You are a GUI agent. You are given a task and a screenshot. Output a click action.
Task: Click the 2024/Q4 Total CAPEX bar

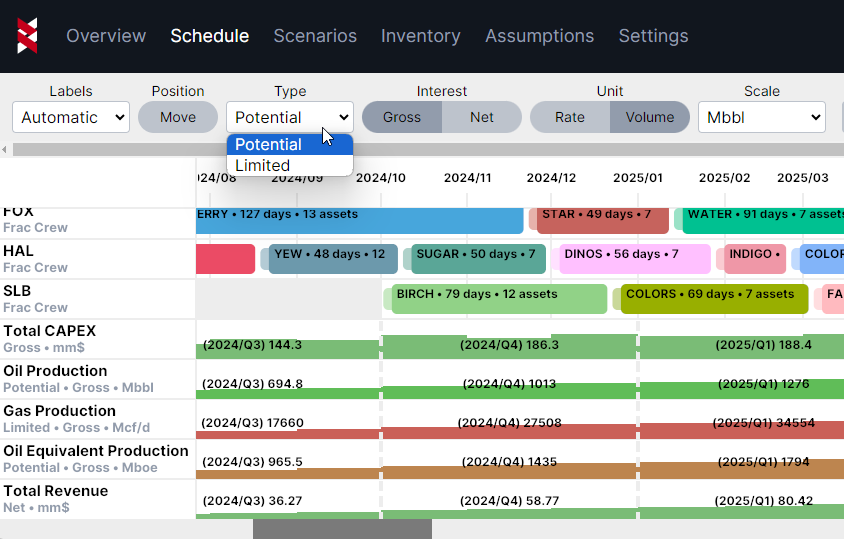509,346
